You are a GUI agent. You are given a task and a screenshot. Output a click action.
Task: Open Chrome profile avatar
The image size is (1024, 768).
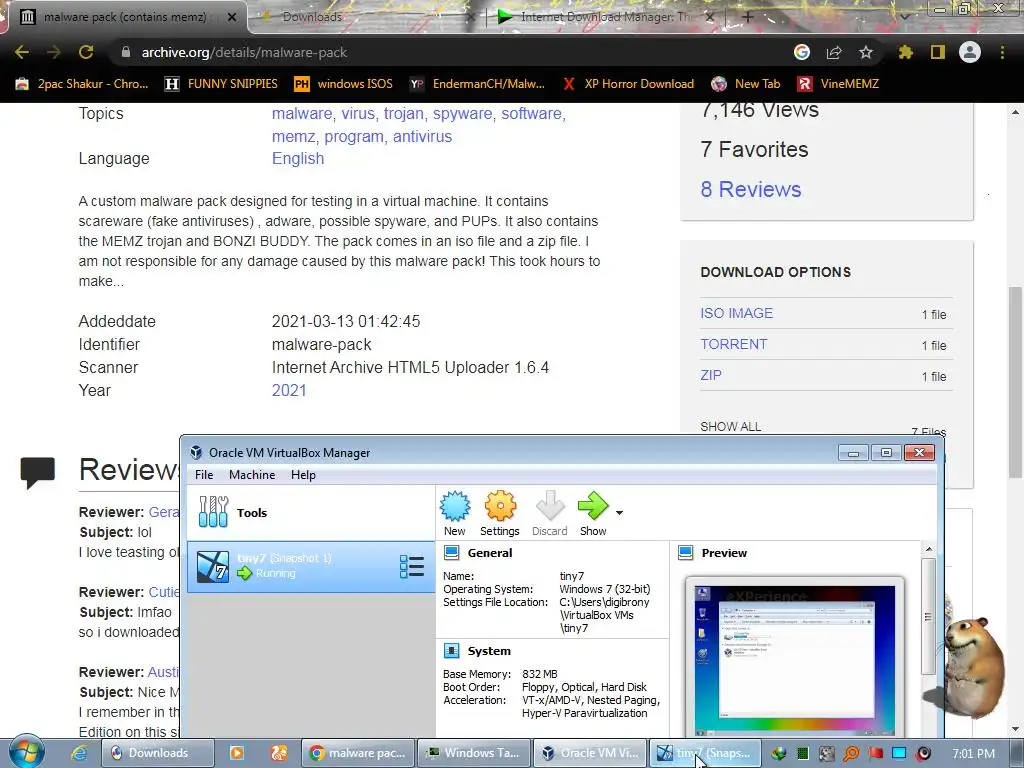pyautogui.click(x=970, y=52)
